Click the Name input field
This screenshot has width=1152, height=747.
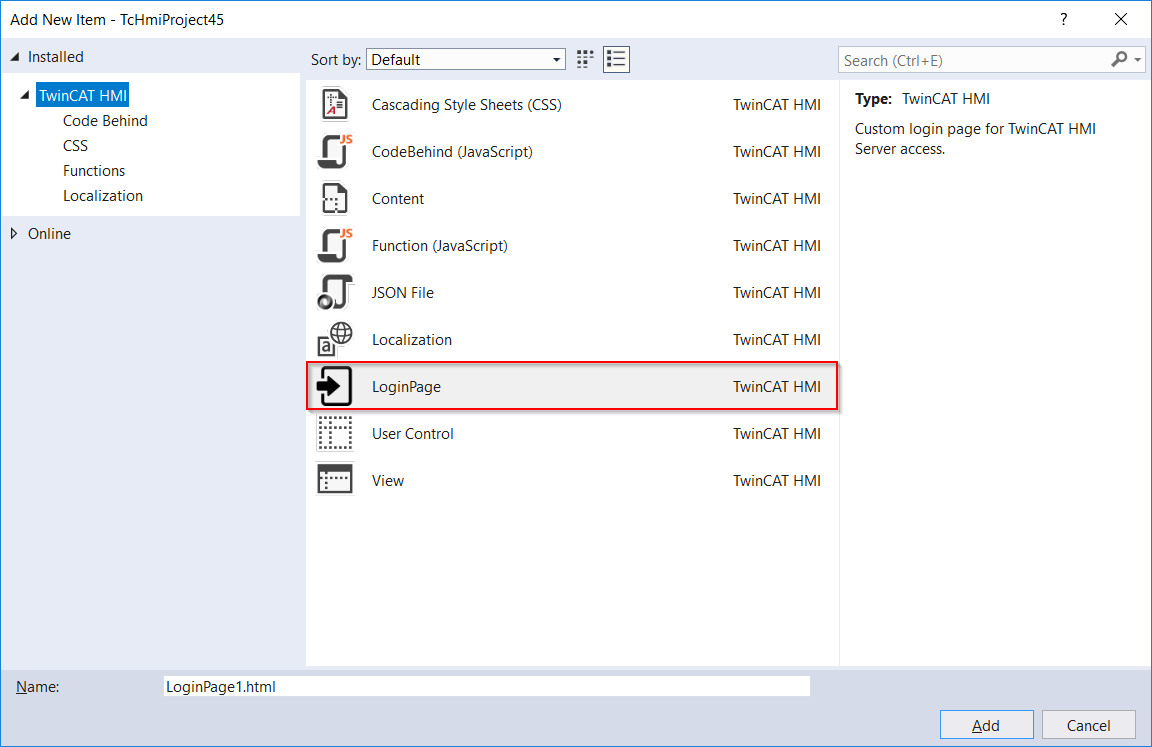pyautogui.click(x=486, y=686)
